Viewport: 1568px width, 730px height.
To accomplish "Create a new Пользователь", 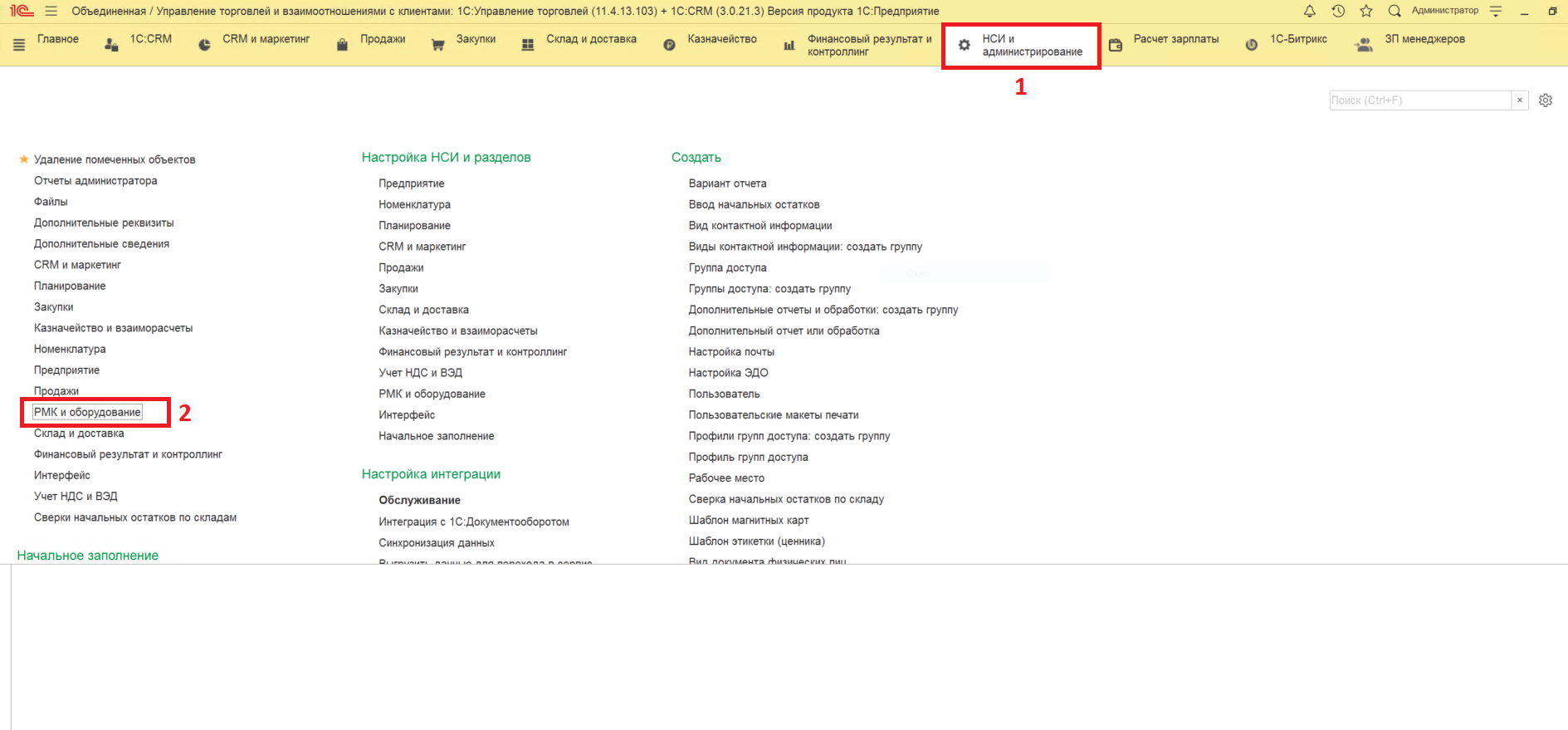I will click(x=724, y=394).
